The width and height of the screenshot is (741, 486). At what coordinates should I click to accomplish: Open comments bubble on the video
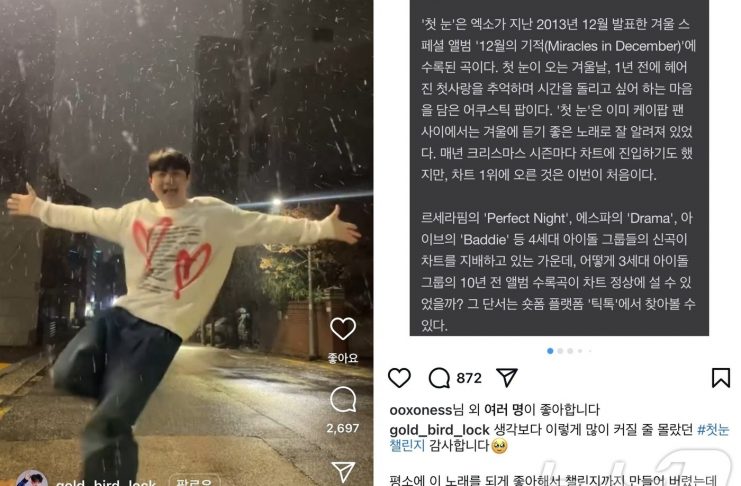(343, 400)
